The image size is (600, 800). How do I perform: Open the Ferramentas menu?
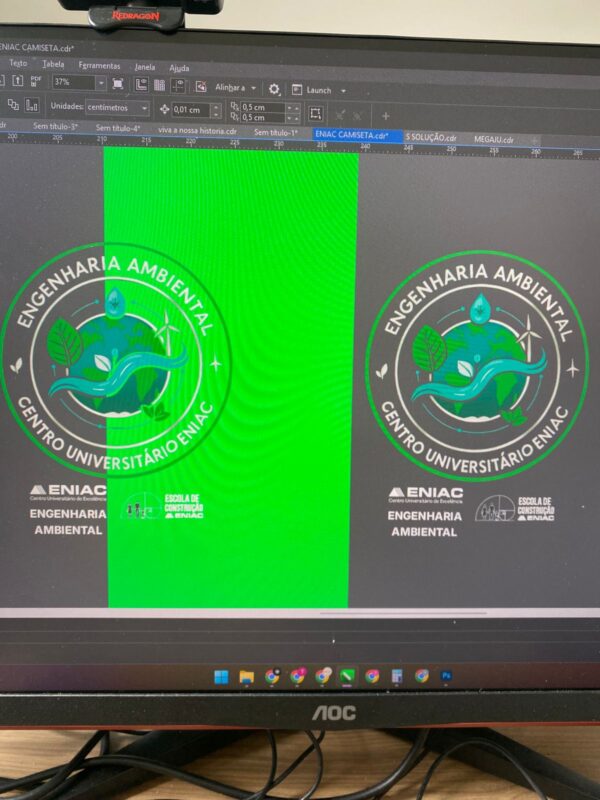(99, 65)
